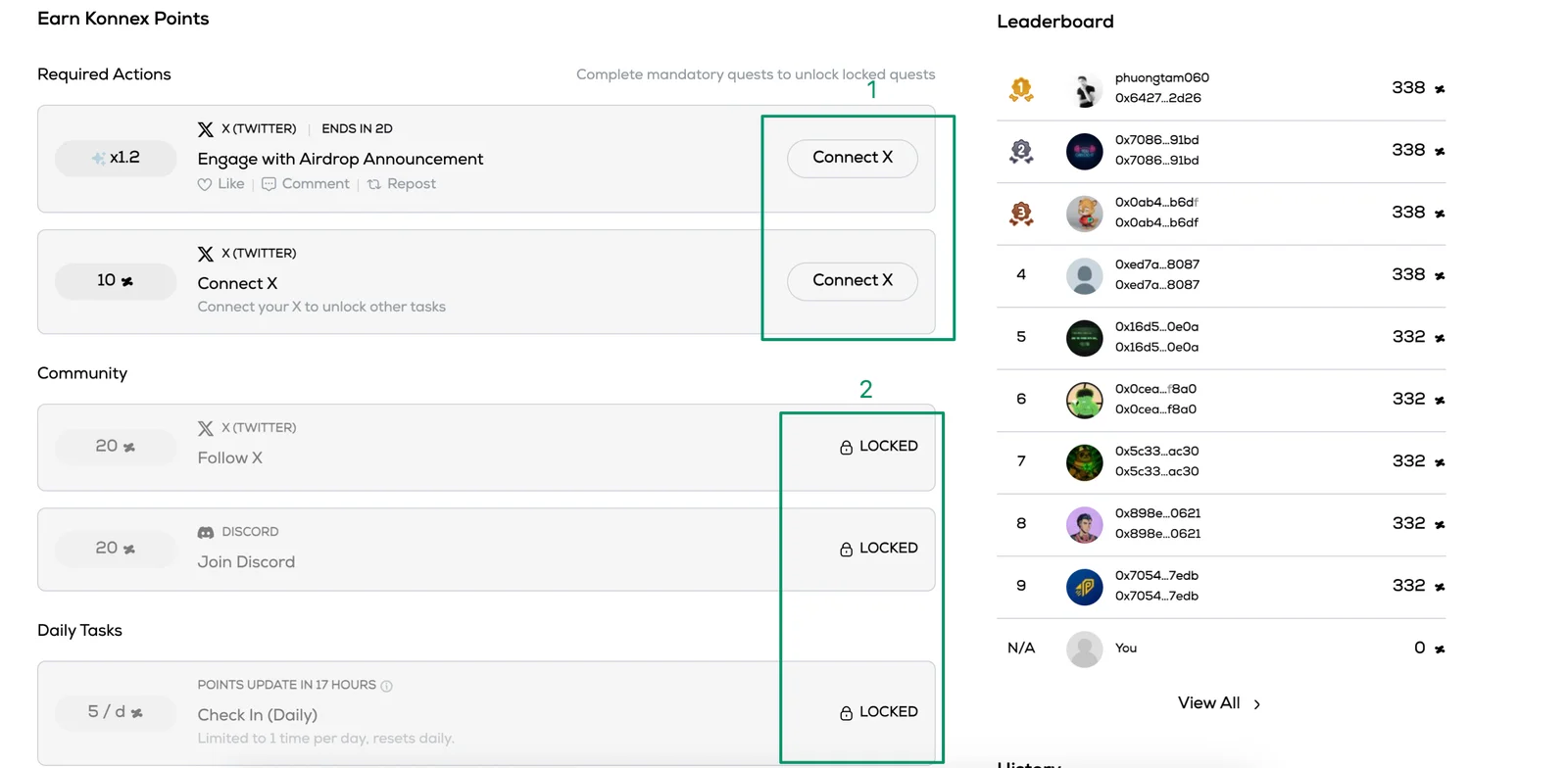The width and height of the screenshot is (1568, 768).
Task: Click avatar of 0x898e...0621
Action: (x=1085, y=525)
